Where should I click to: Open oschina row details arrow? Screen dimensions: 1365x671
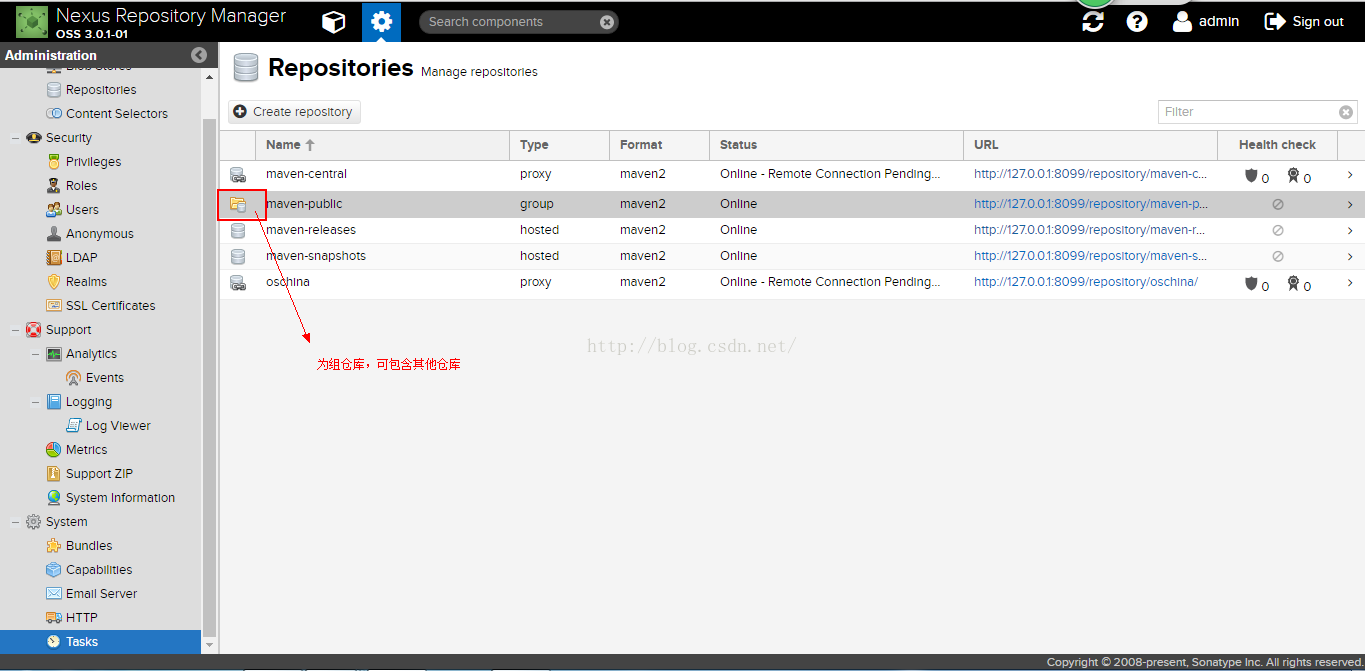pos(1350,283)
